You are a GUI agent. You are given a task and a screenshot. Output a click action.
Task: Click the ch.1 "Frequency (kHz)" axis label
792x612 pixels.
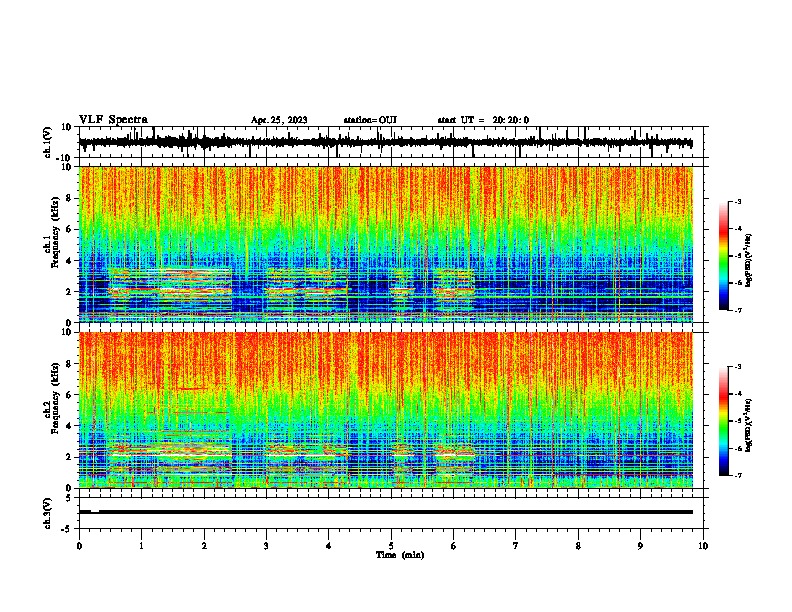(x=57, y=233)
